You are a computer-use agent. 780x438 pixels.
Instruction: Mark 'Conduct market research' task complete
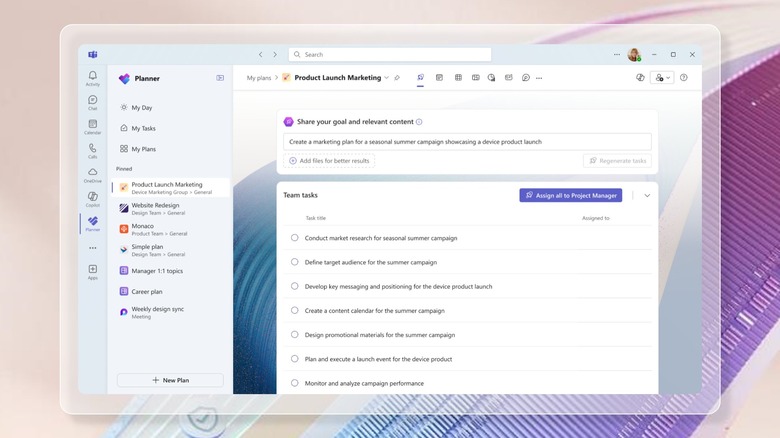pyautogui.click(x=295, y=238)
